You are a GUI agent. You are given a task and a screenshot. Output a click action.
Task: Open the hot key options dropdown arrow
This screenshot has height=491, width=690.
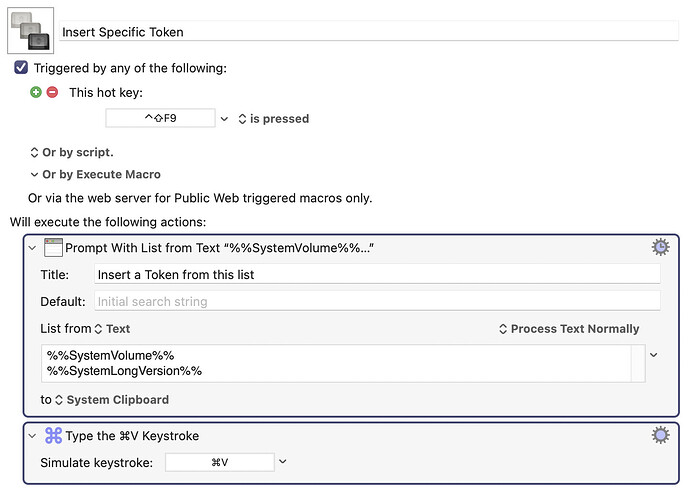tap(224, 119)
